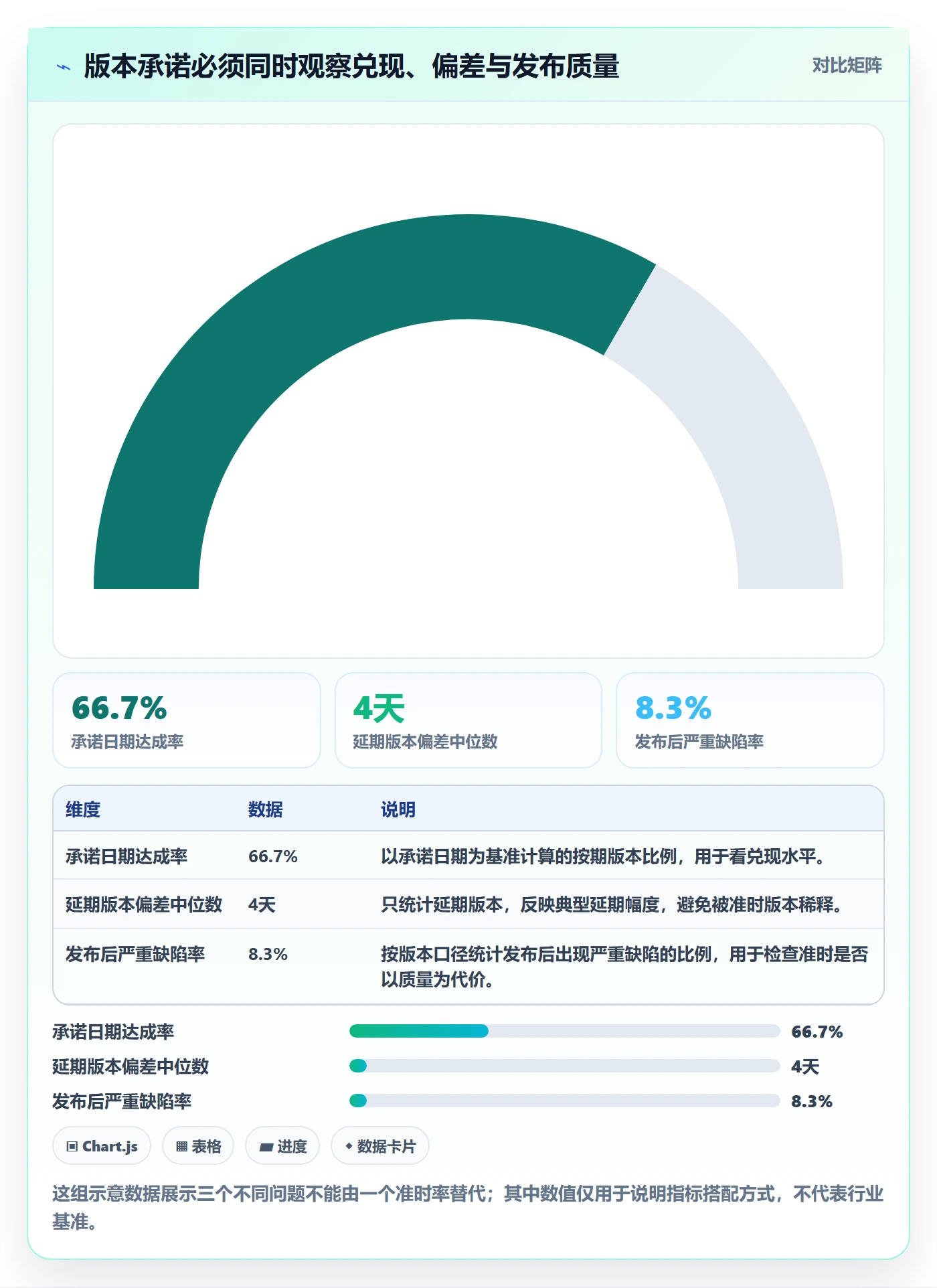This screenshot has width=937, height=1288.
Task: Click the 说明 column header
Action: tap(398, 809)
